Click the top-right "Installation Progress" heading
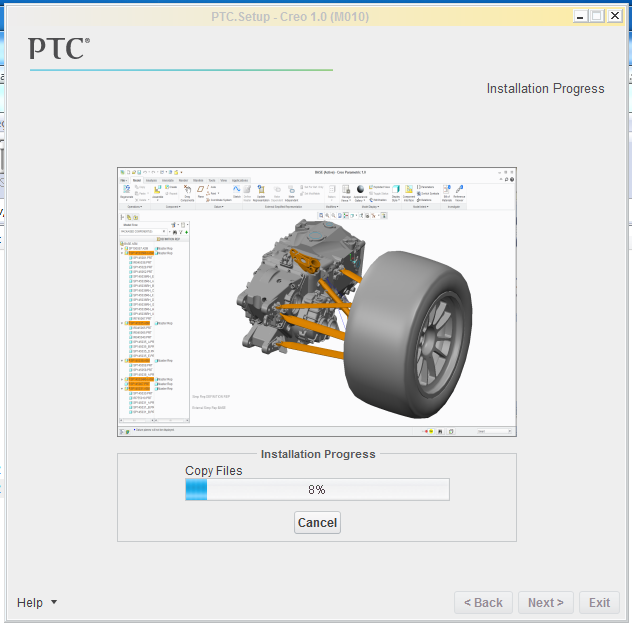 click(545, 88)
